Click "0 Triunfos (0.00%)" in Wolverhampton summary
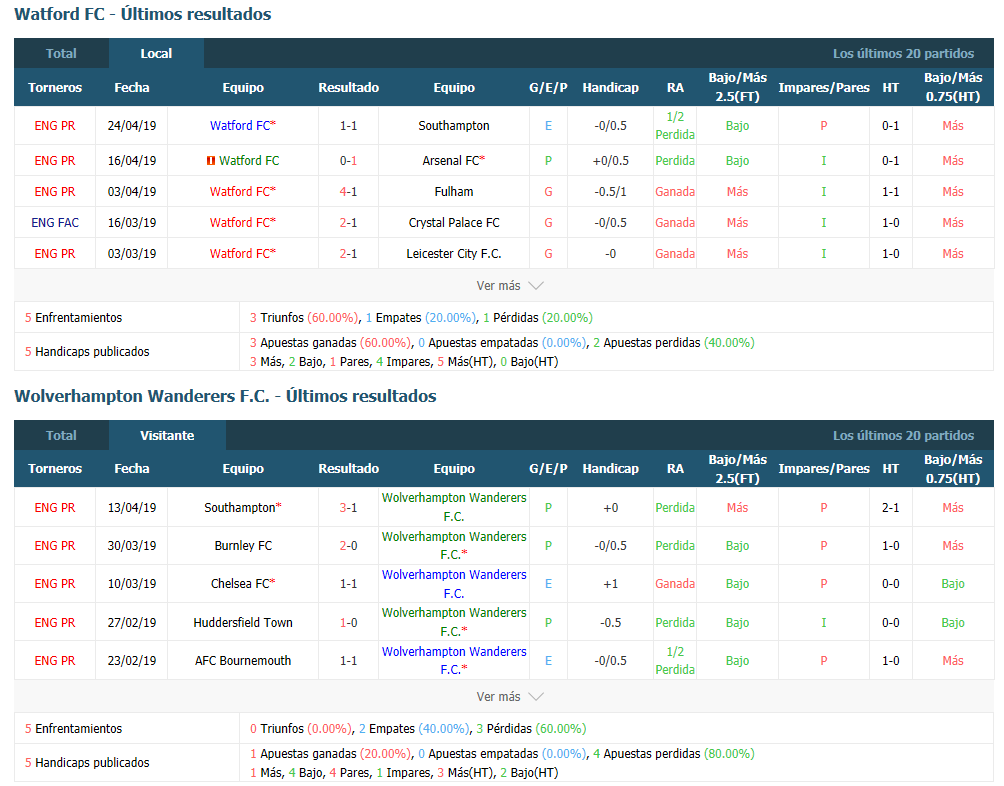 301,728
